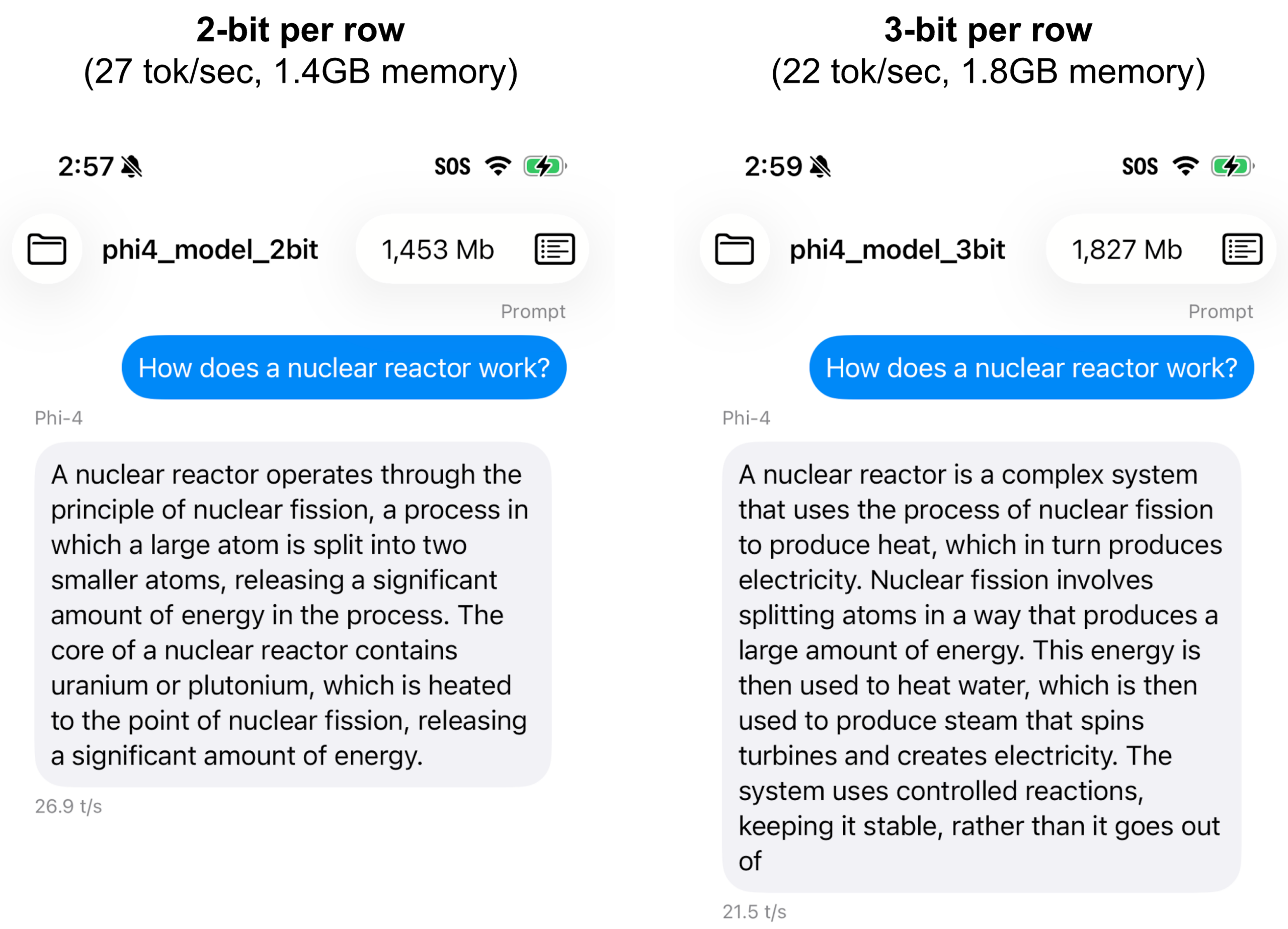Tap the left blue nuclear reactor prompt bubble

(344, 367)
